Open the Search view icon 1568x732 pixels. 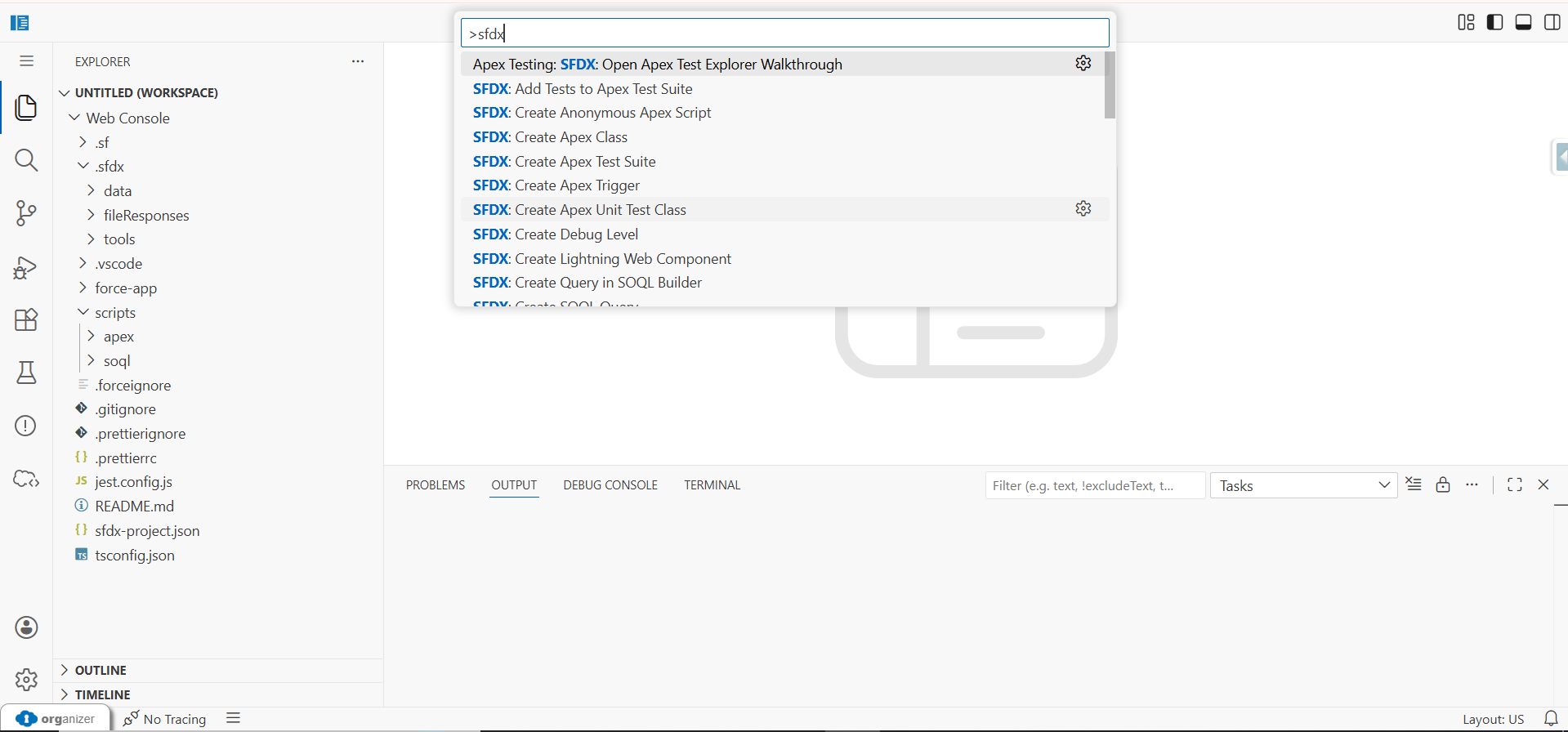click(26, 160)
